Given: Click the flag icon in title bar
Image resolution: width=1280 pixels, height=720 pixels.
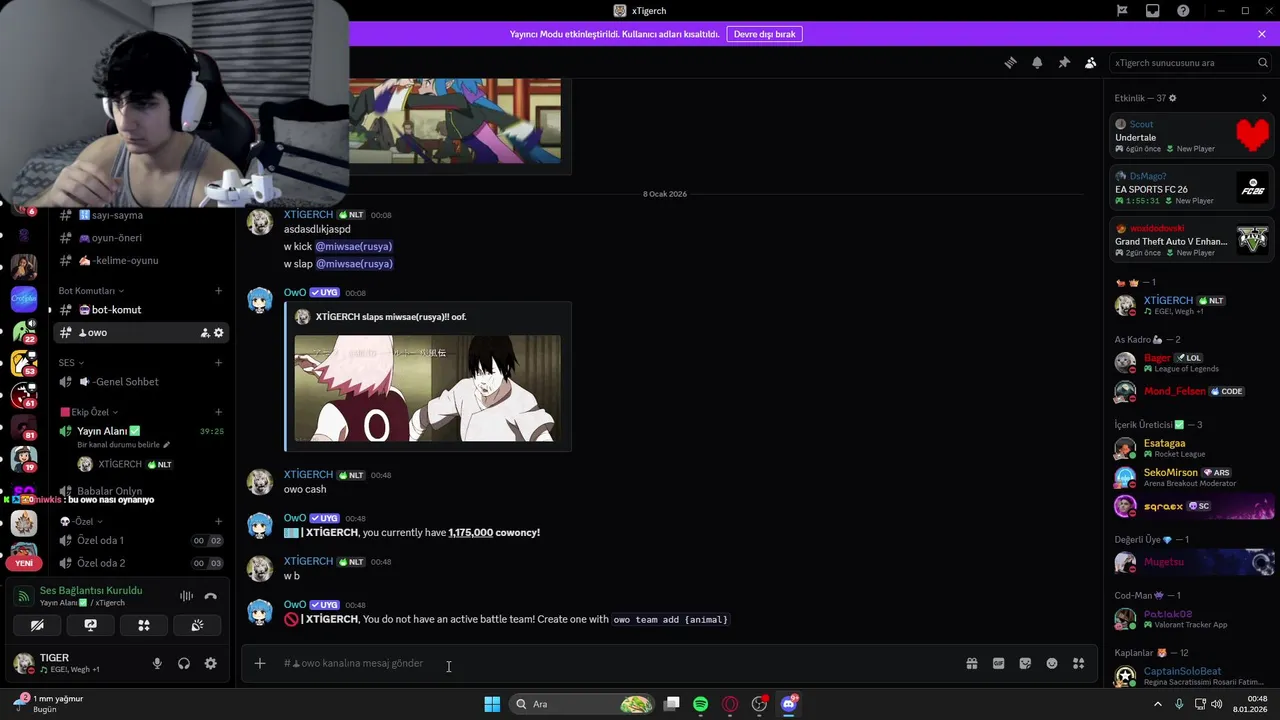Looking at the screenshot, I should (1122, 11).
